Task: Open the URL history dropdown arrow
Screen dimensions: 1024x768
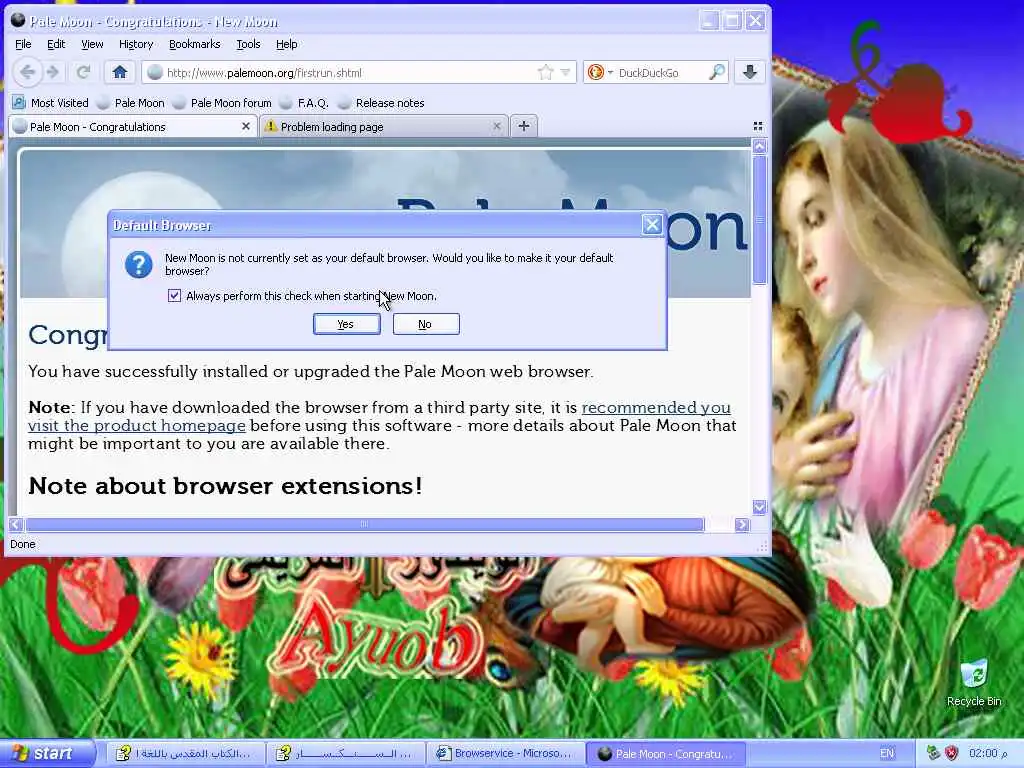Action: coord(566,72)
